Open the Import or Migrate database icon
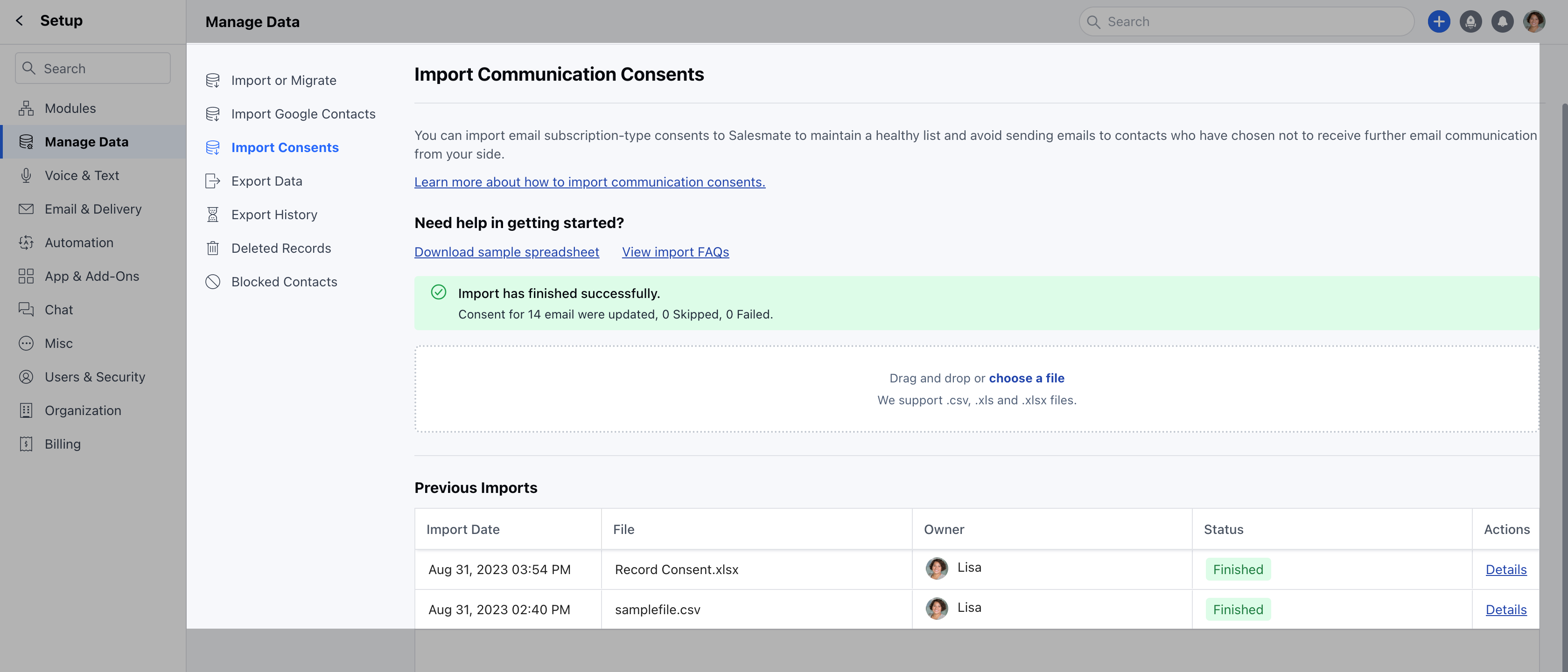 [212, 80]
